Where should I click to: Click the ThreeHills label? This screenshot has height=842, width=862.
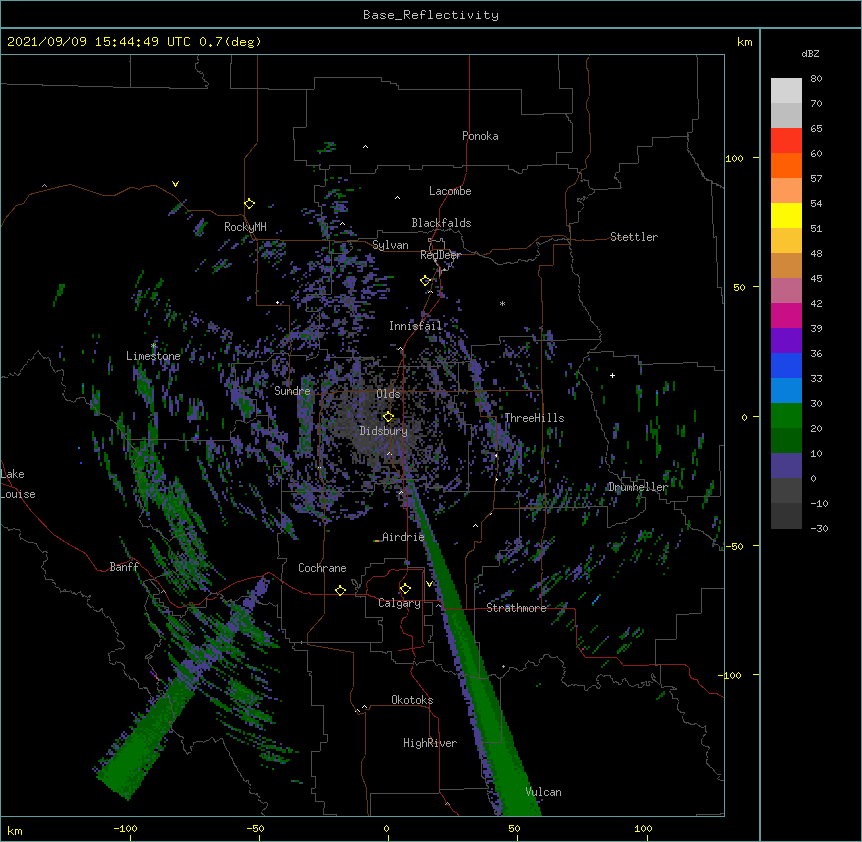coord(534,418)
